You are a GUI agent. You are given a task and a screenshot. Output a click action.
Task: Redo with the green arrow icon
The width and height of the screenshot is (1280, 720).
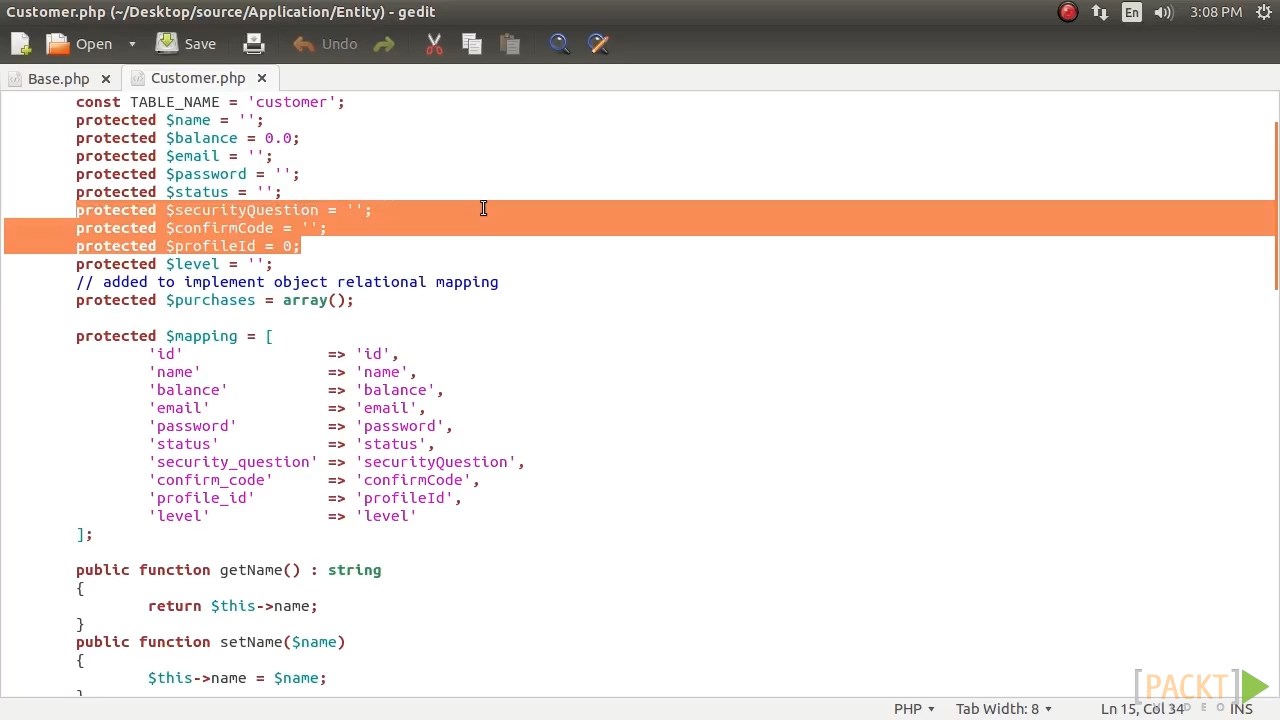384,44
